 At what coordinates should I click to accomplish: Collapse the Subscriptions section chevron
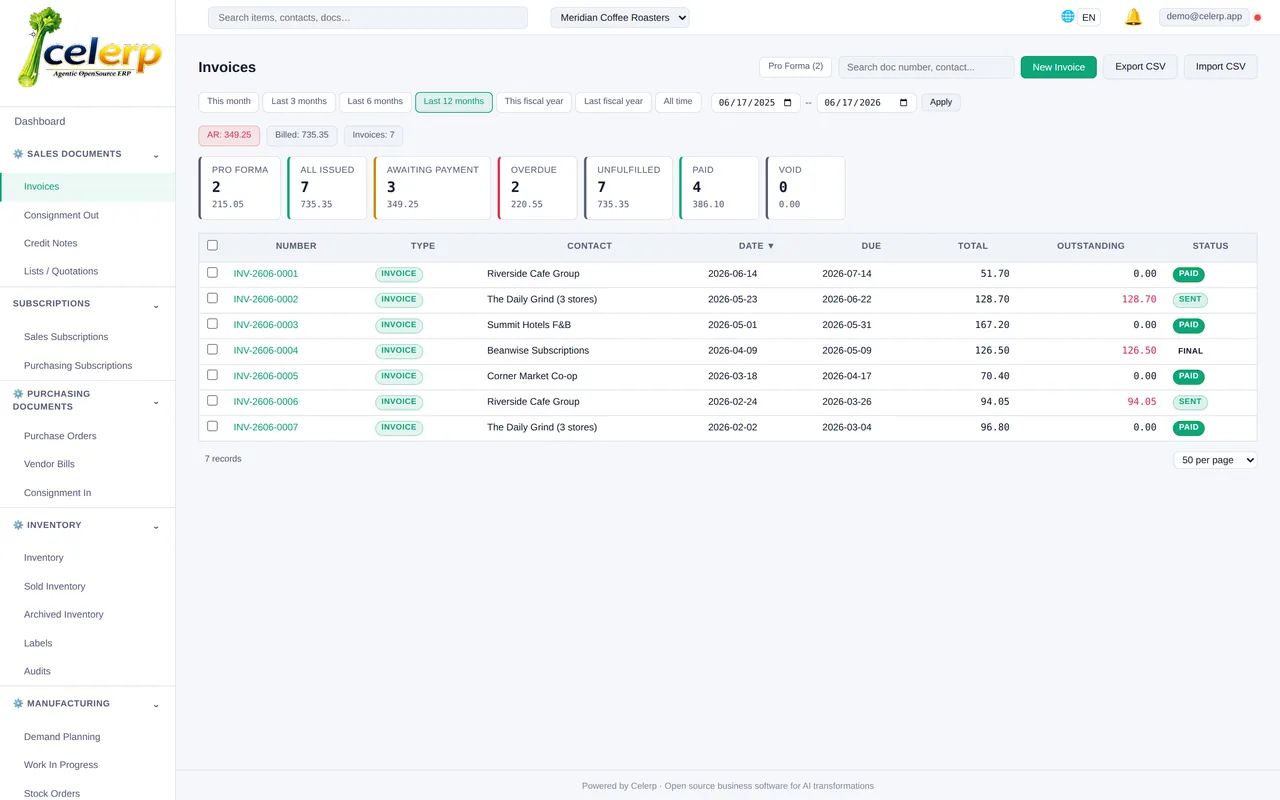point(156,305)
